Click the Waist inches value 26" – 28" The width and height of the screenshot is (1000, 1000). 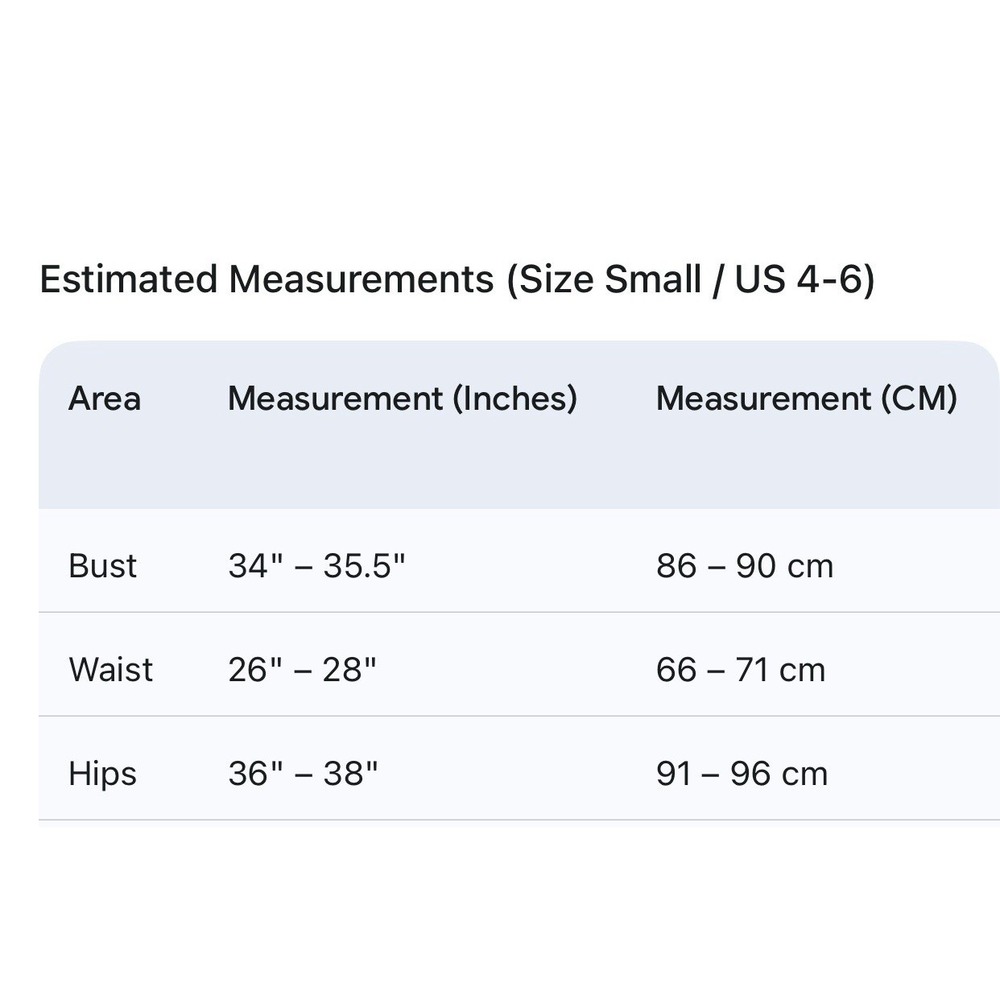(302, 670)
